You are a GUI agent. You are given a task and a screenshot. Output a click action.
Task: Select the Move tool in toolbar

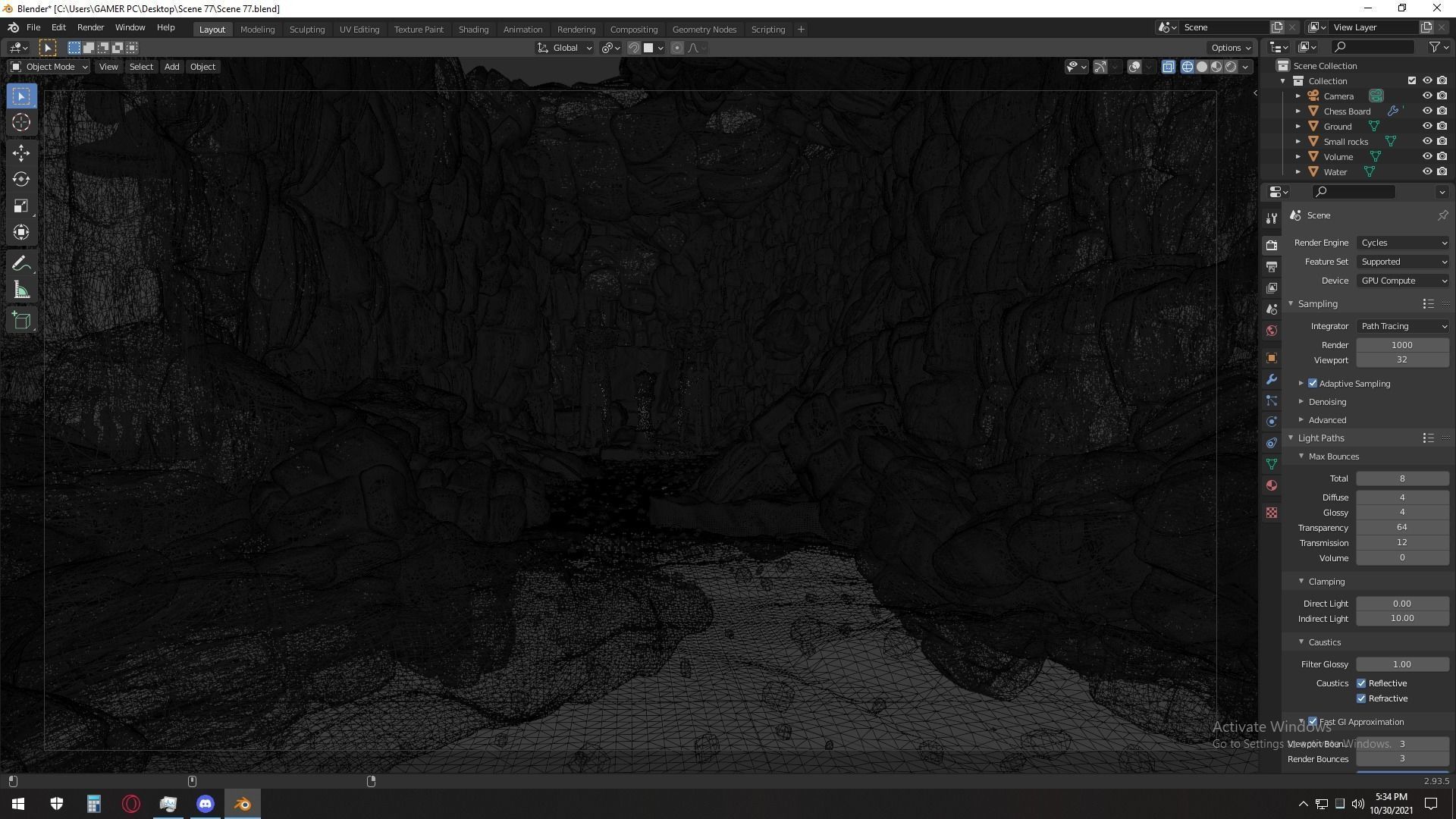pyautogui.click(x=21, y=153)
